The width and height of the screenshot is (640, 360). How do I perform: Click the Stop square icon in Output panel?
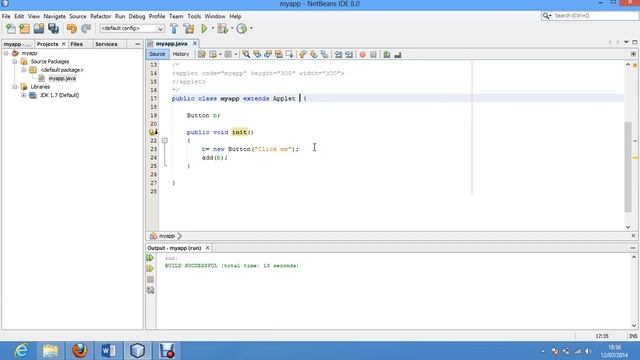coord(150,280)
